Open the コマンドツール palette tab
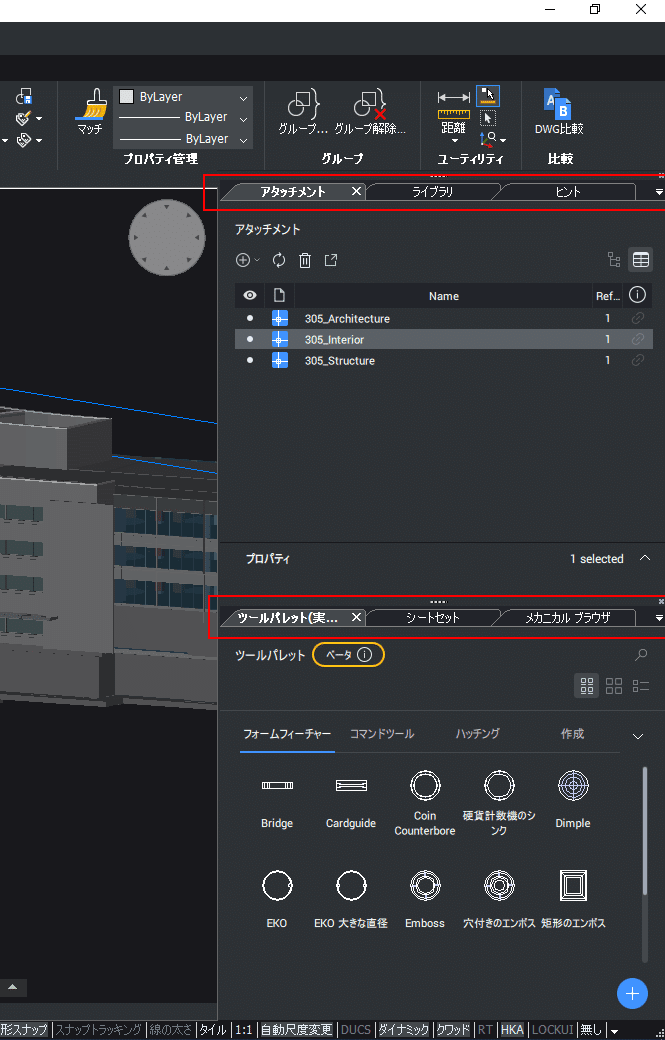This screenshot has height=1040, width=665. click(382, 734)
